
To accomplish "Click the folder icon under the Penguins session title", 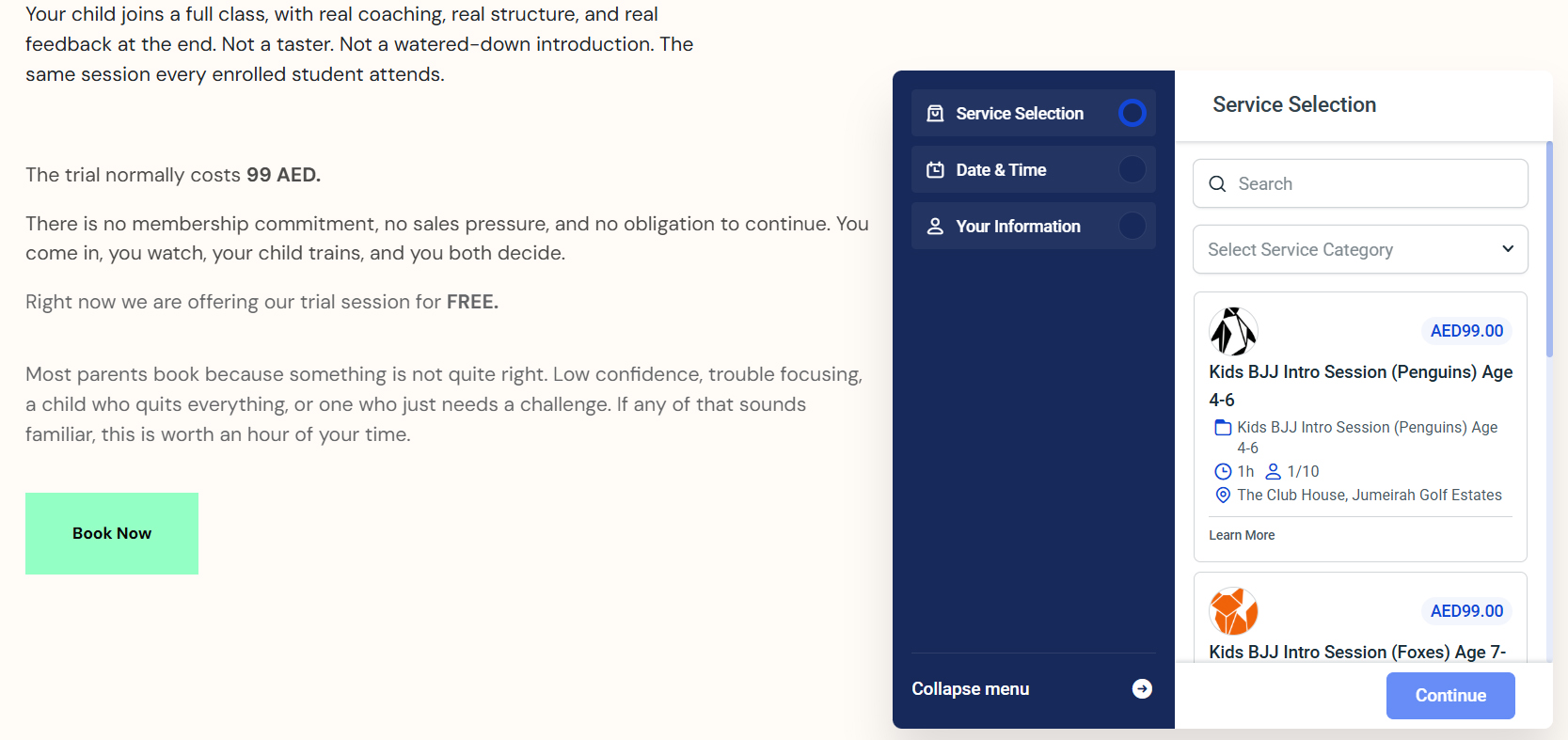I will 1223,428.
